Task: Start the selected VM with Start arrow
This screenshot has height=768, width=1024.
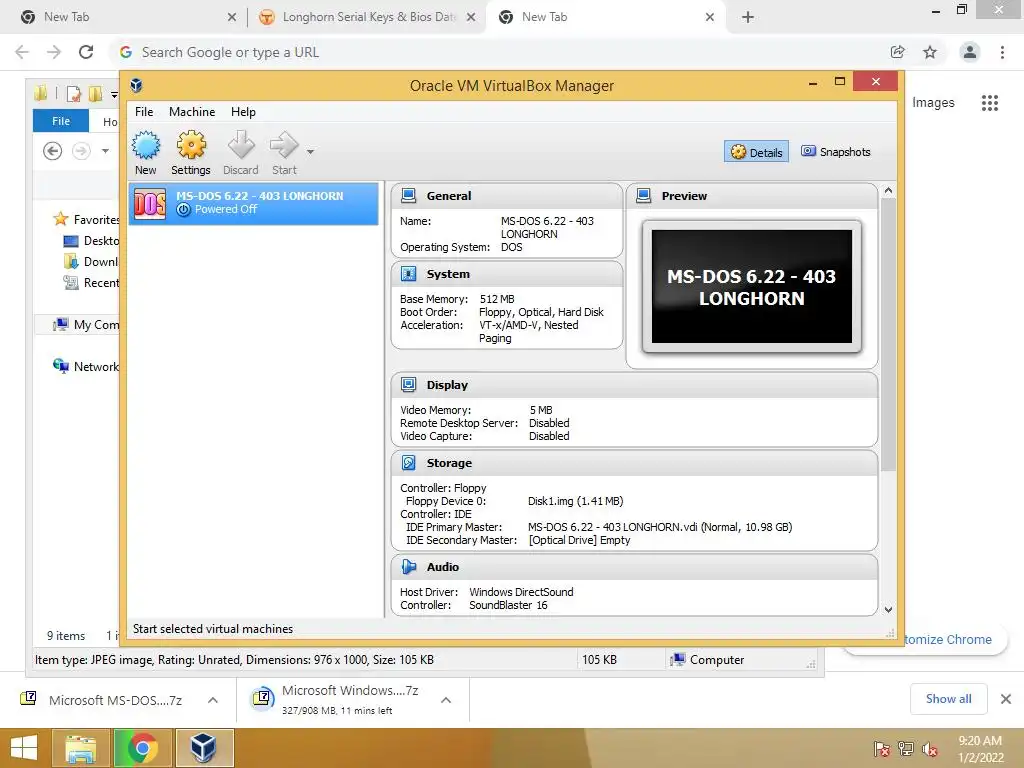Action: [x=284, y=145]
